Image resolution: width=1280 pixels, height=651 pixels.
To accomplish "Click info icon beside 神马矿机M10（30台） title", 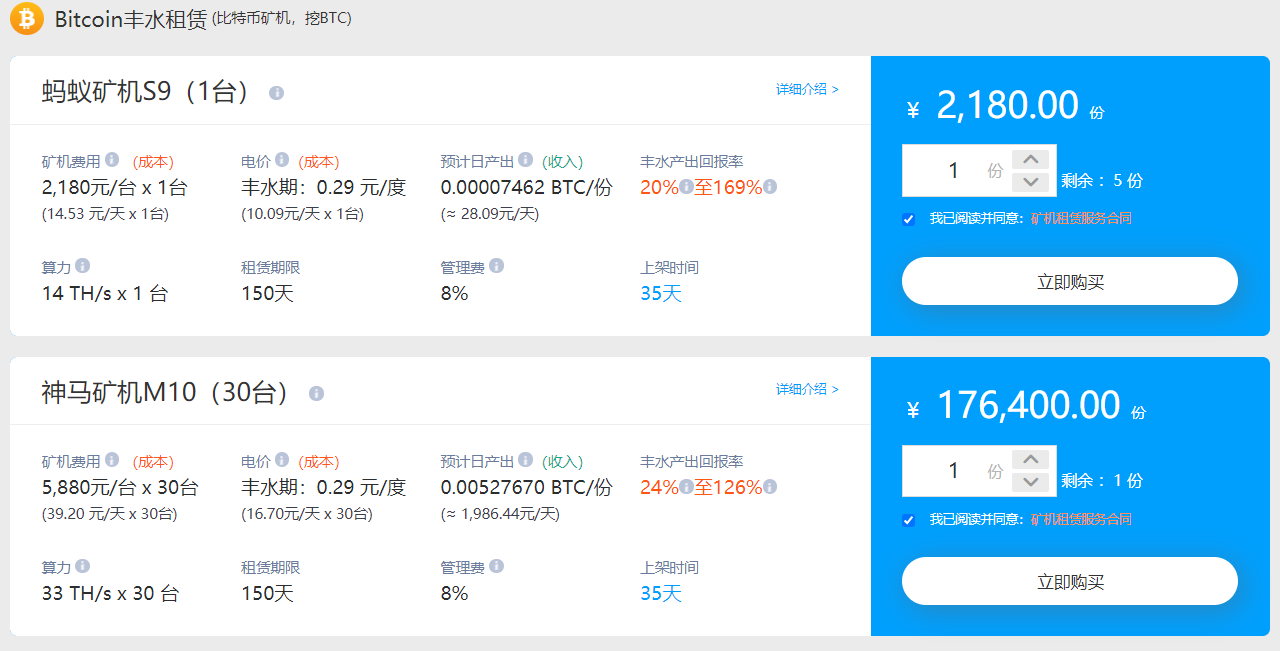I will tap(317, 394).
